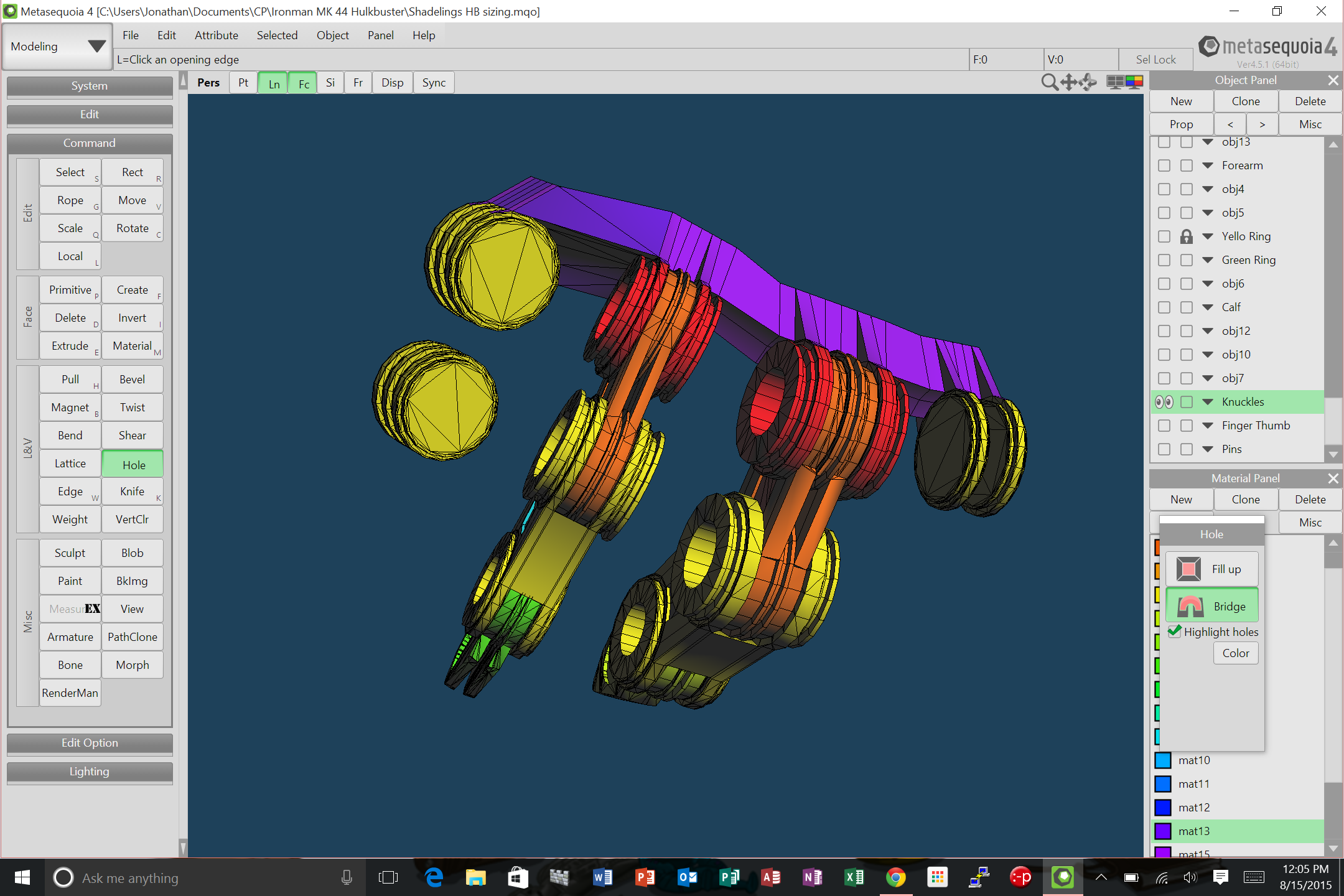Toggle Green Ring visibility checkbox
Image resolution: width=1344 pixels, height=896 pixels.
tap(1164, 260)
